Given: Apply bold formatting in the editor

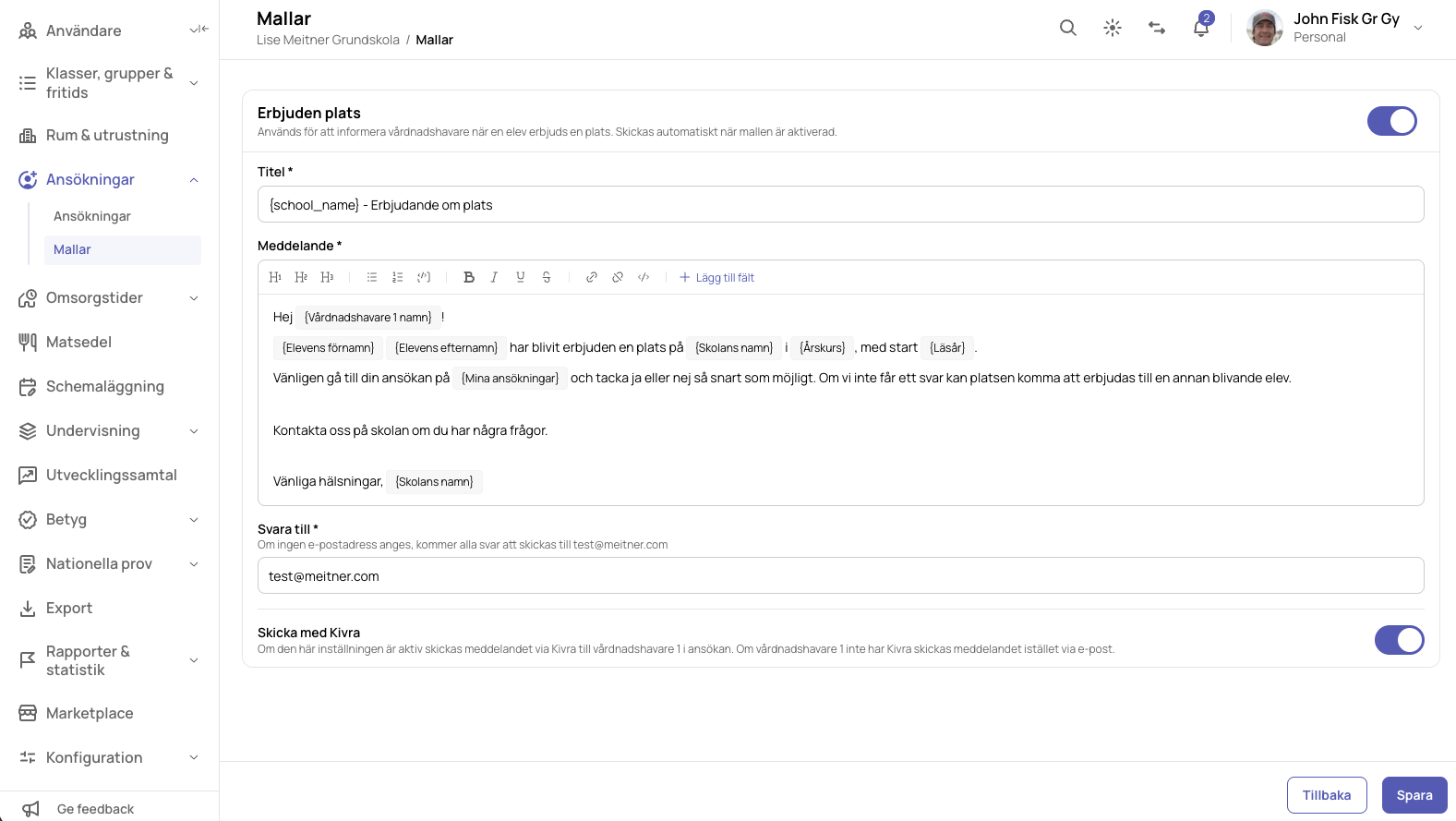Looking at the screenshot, I should [469, 277].
